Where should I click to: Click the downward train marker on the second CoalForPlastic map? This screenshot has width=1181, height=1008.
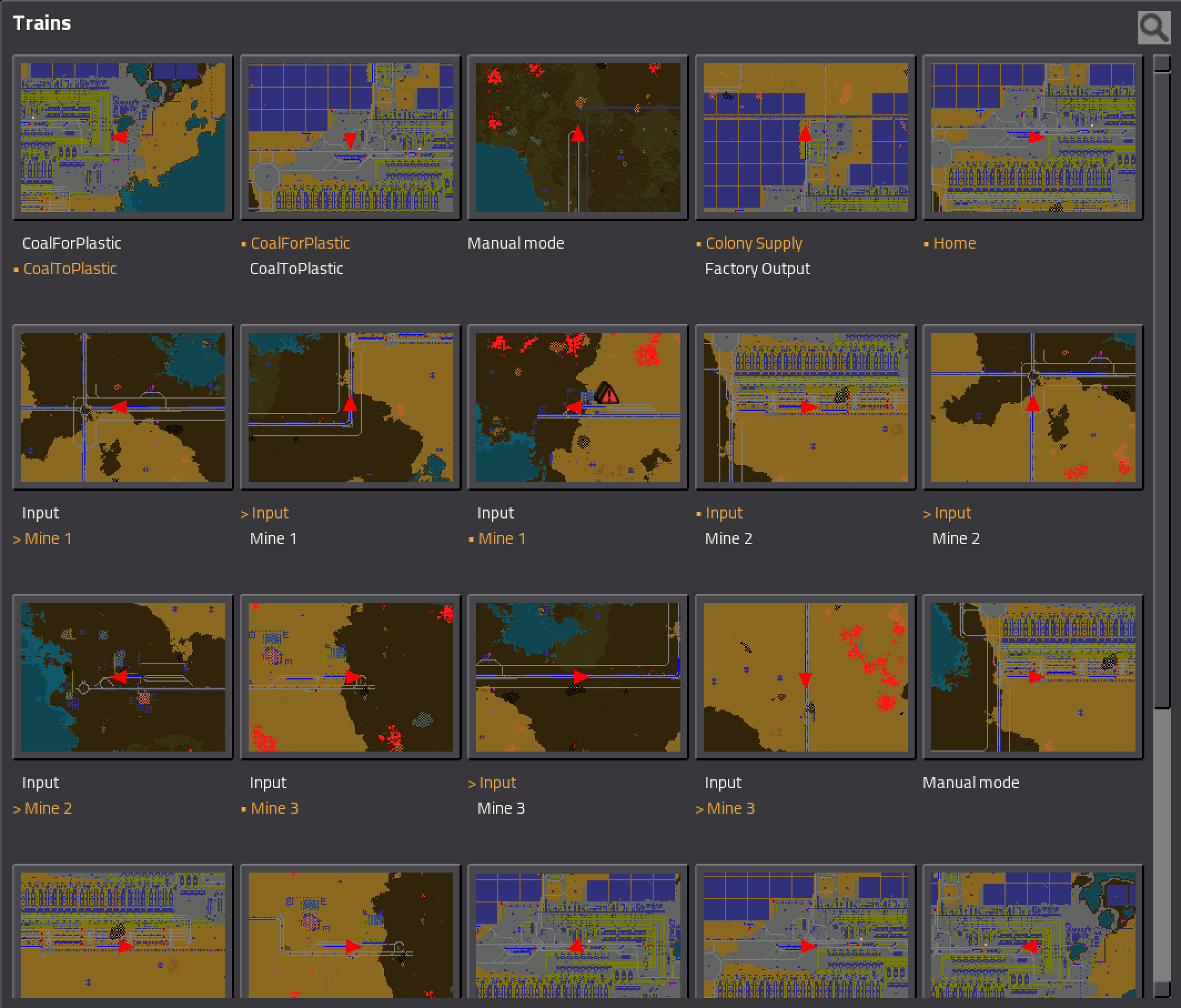click(351, 140)
